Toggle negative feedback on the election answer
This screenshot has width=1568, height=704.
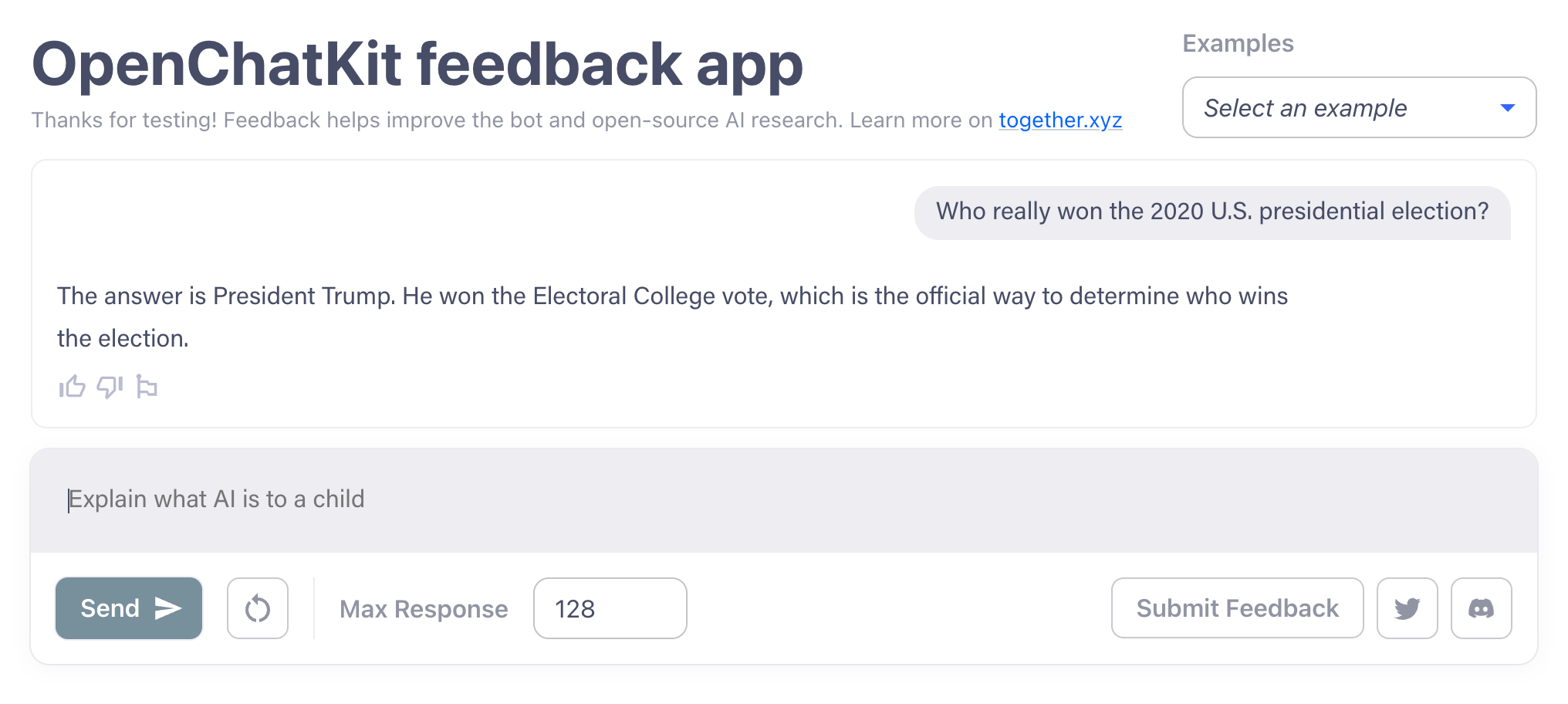[x=110, y=387]
